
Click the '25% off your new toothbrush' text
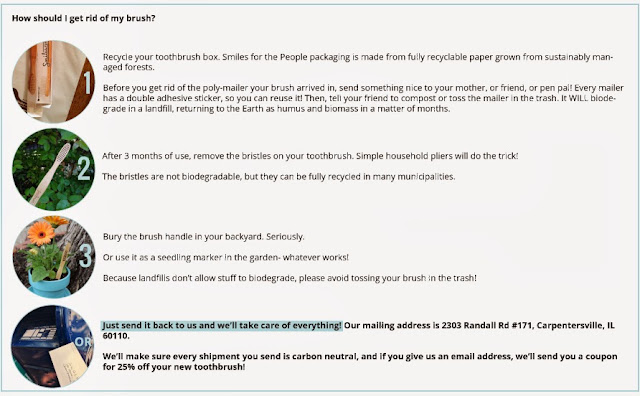pyautogui.click(x=181, y=367)
